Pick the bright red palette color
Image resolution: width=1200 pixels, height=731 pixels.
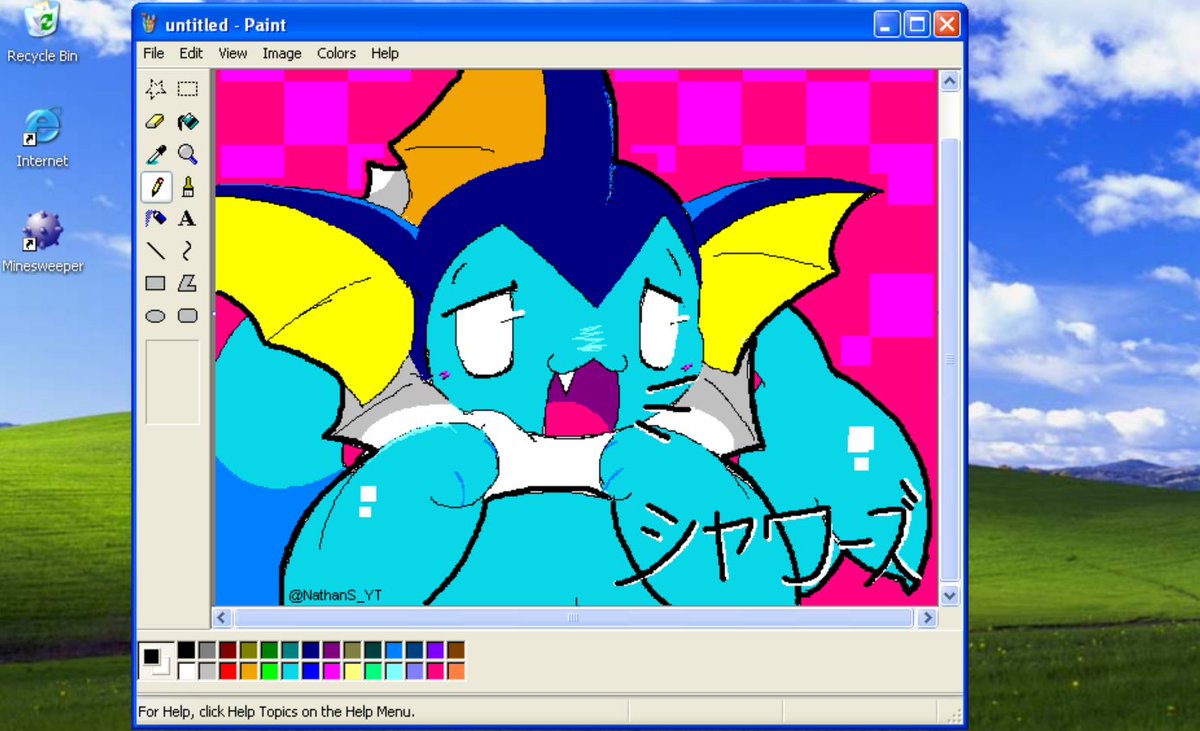pos(228,671)
